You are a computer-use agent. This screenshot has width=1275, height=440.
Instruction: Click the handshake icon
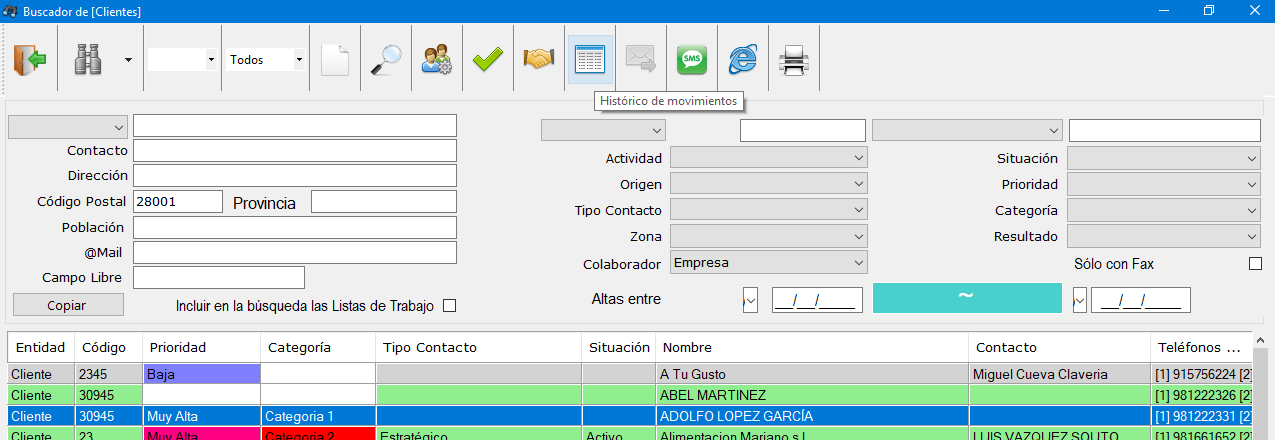click(538, 60)
